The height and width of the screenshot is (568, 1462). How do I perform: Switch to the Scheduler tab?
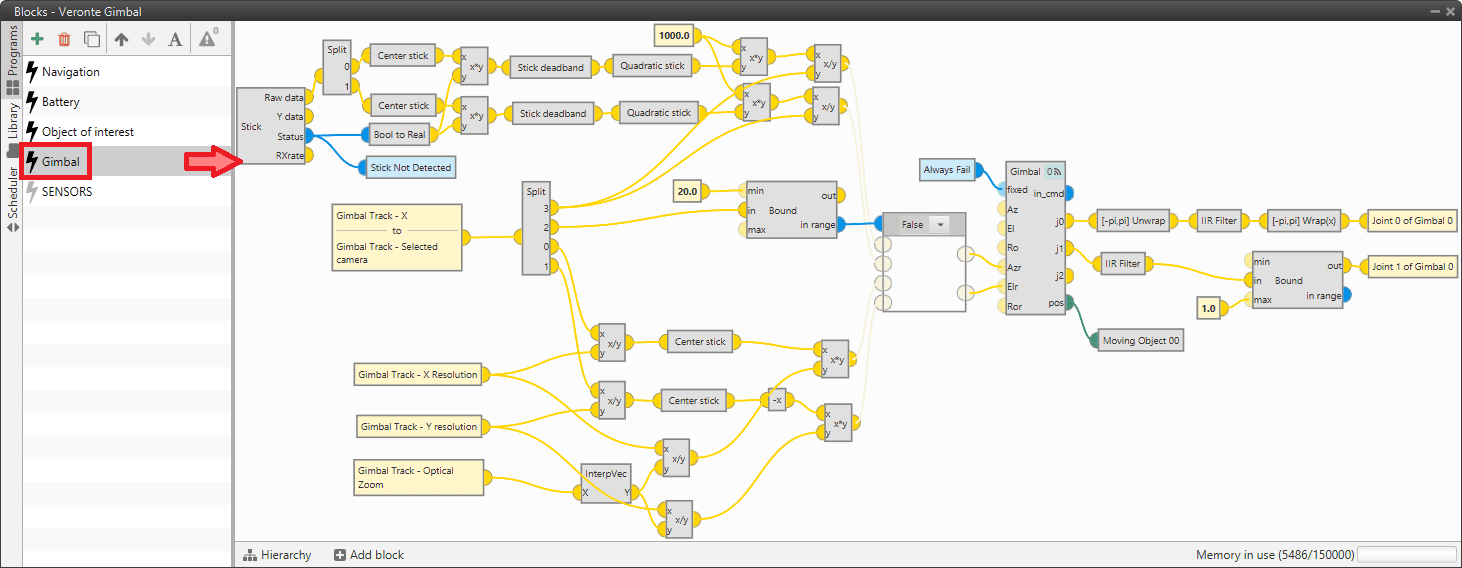[12, 187]
